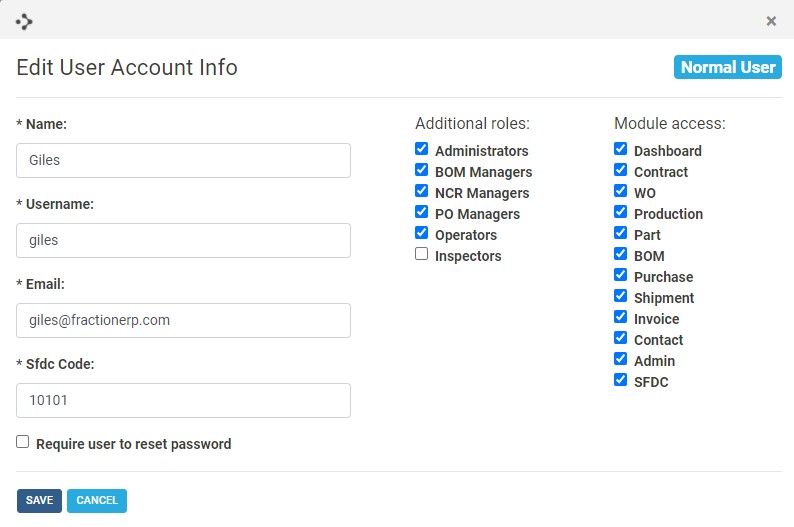Image resolution: width=794 pixels, height=527 pixels.
Task: Uncheck Purchase module access
Action: 621,276
